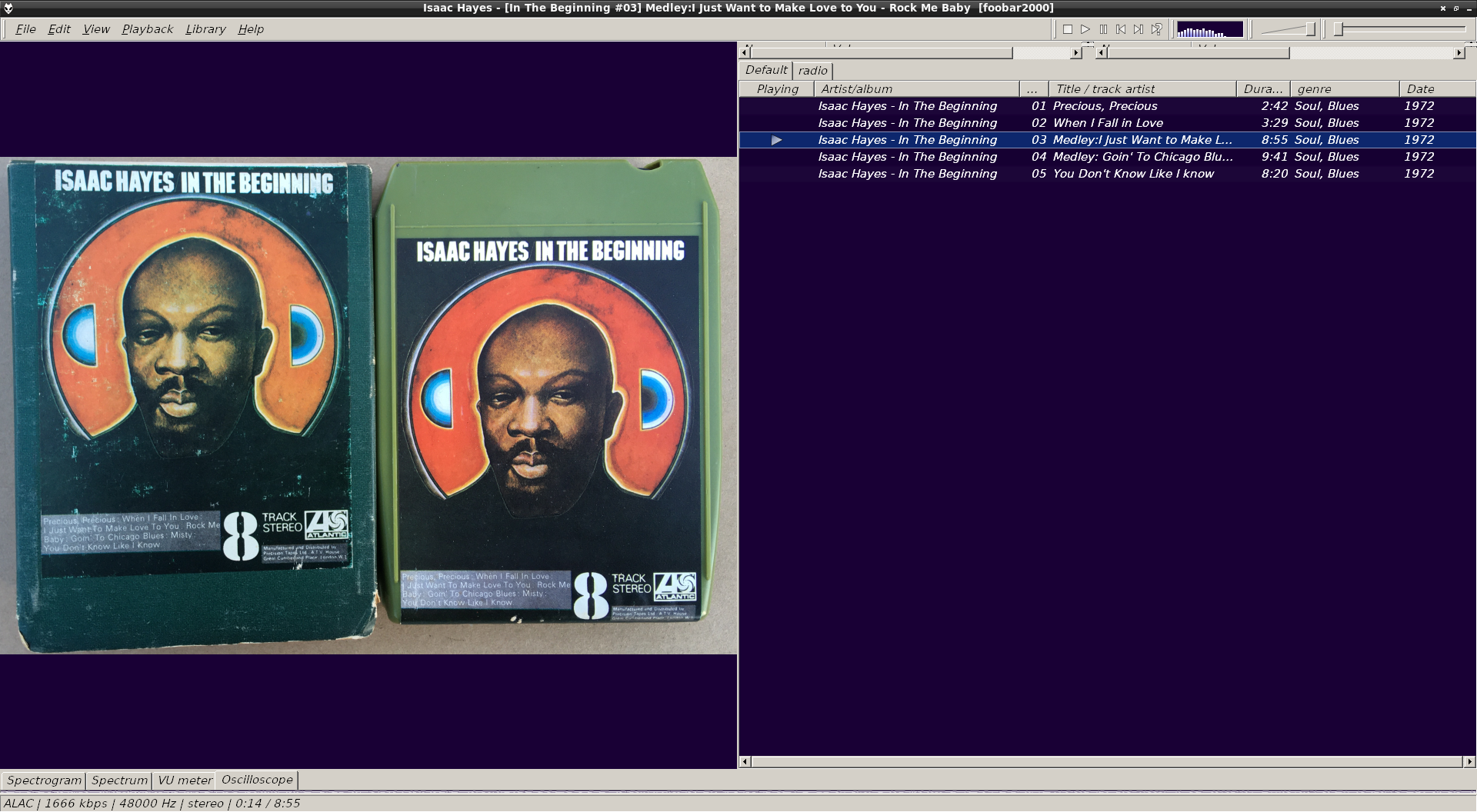Select track 04 Medley: Goin' To Chicago Blu...
This screenshot has width=1477, height=812.
tap(1108, 157)
